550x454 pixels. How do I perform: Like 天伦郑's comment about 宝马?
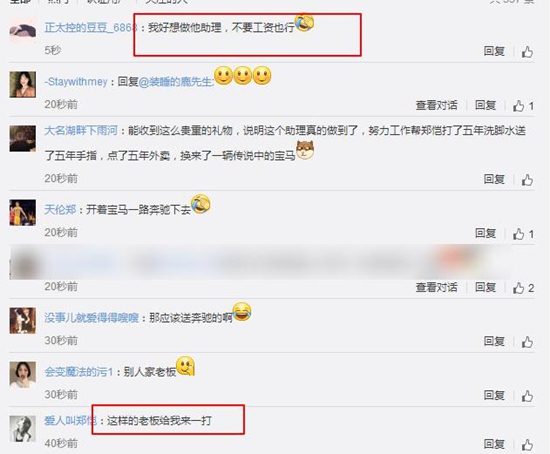519,234
